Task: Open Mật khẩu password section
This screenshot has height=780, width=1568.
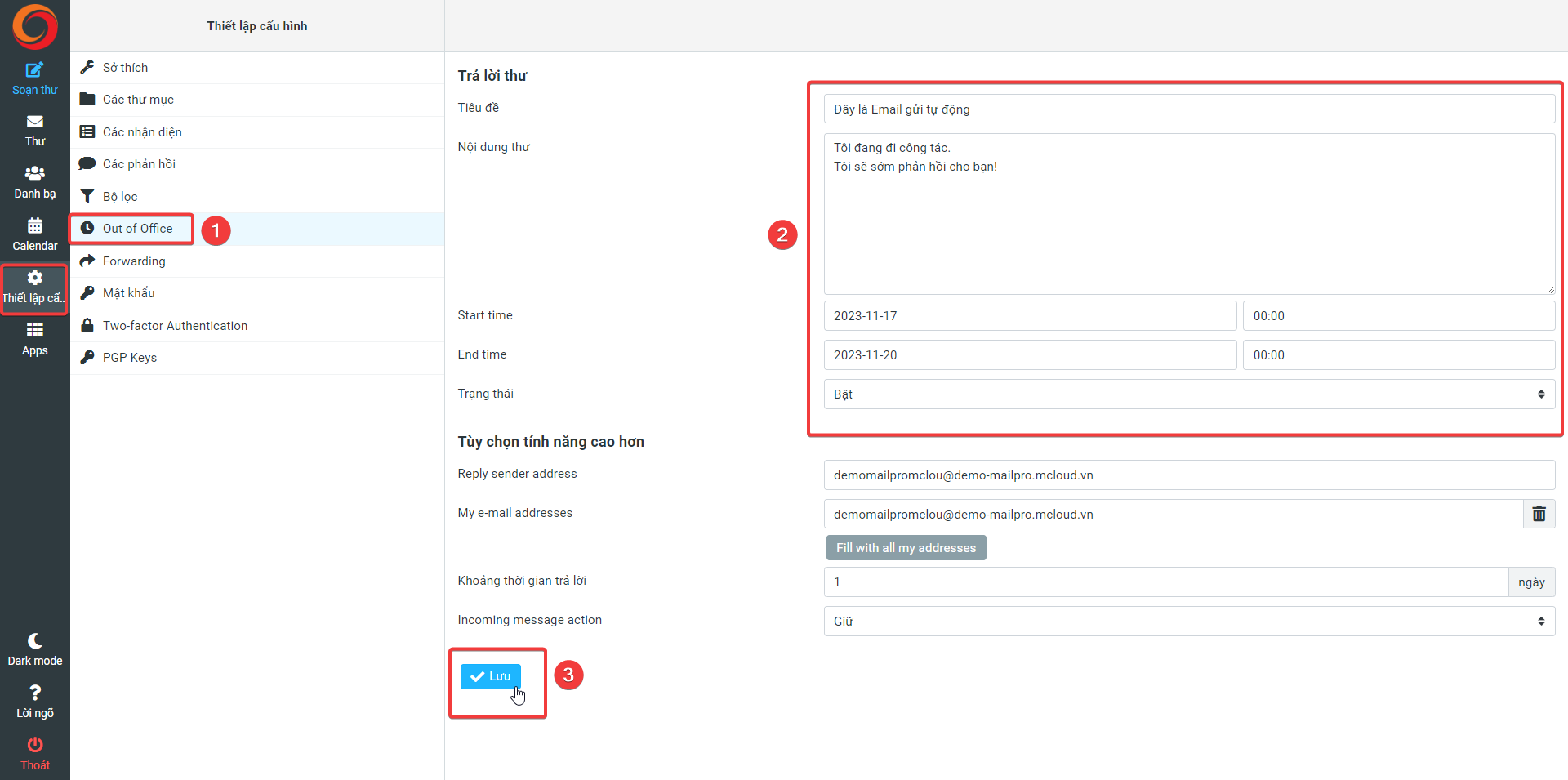Action: click(257, 293)
